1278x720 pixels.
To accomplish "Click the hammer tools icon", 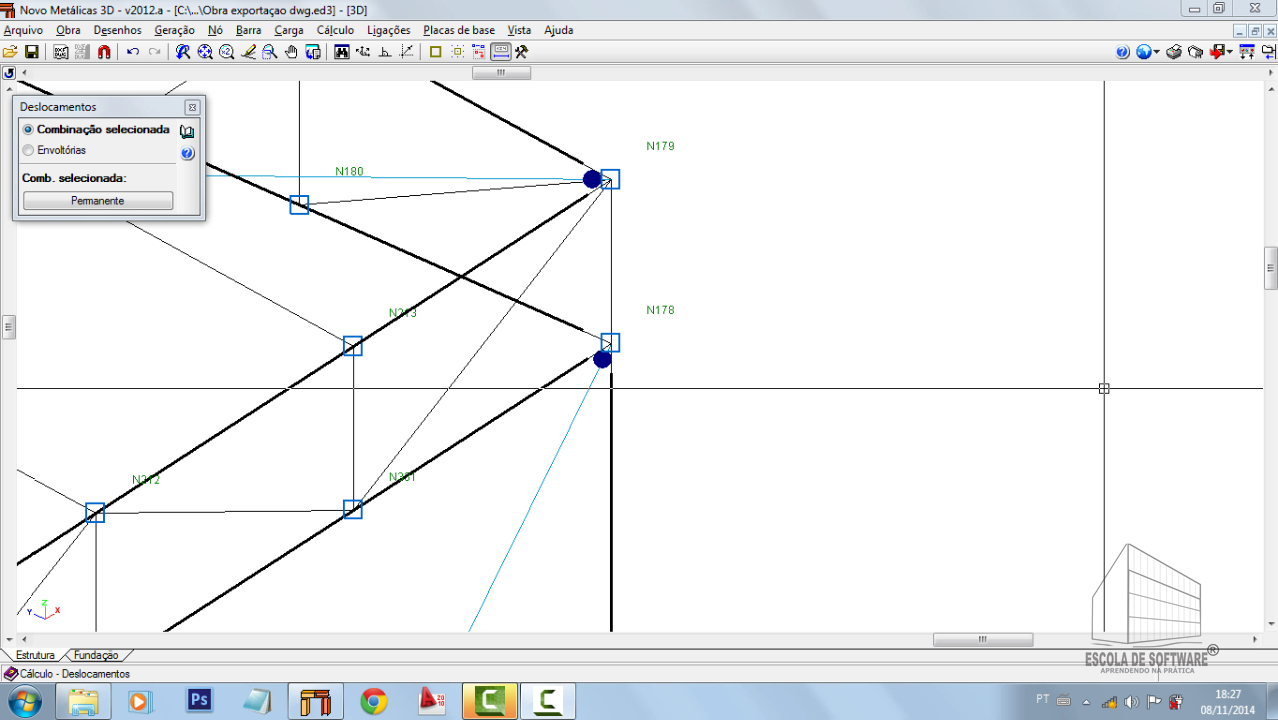I will [x=522, y=52].
